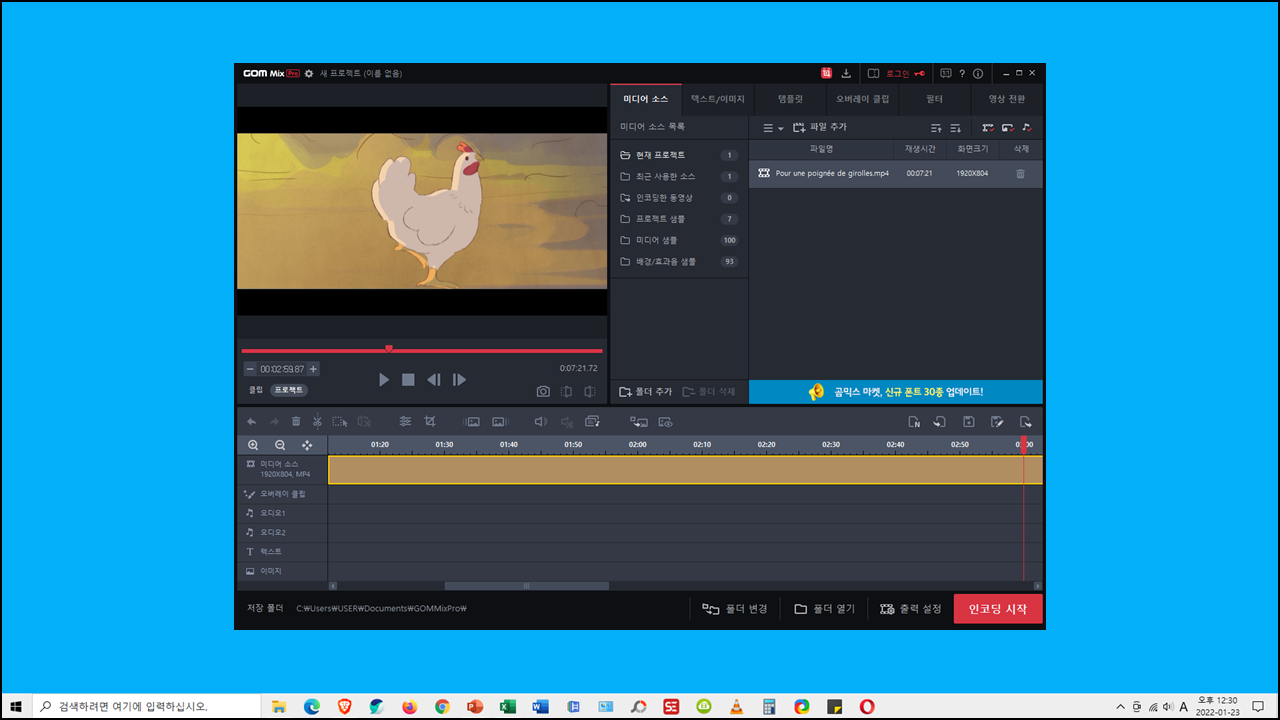1280x720 pixels.
Task: Select Pour une poignée de girolles.mp4 file
Action: click(896, 173)
